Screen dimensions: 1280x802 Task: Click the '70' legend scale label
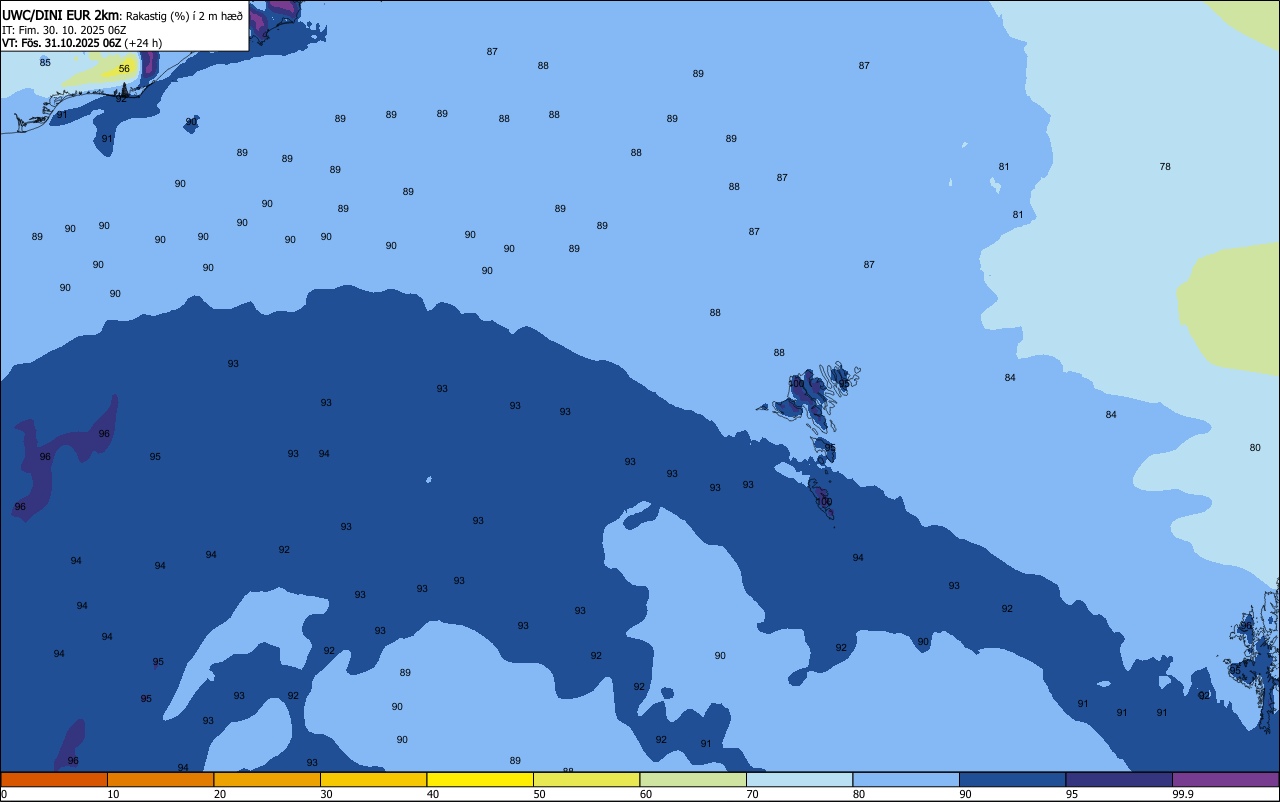click(752, 794)
